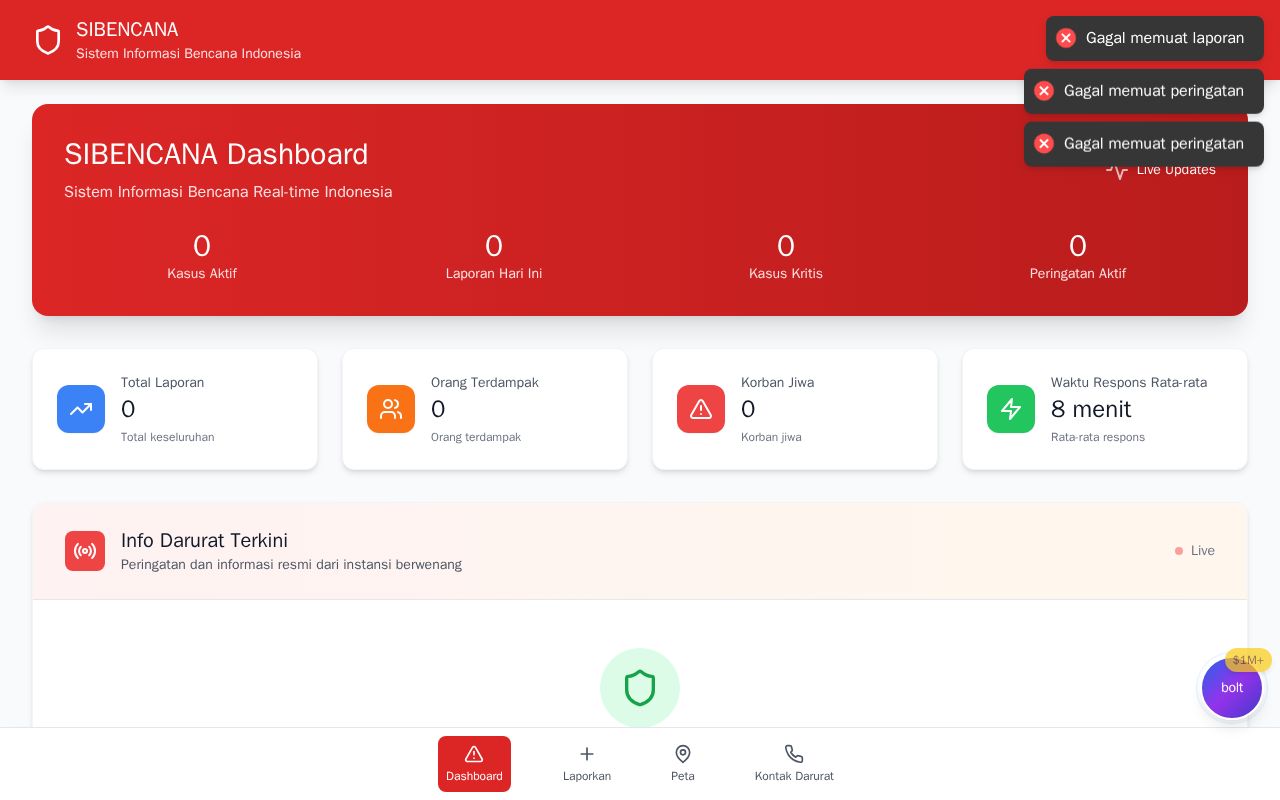The width and height of the screenshot is (1280, 800).
Task: Go to the Peta map tab
Action: (683, 764)
